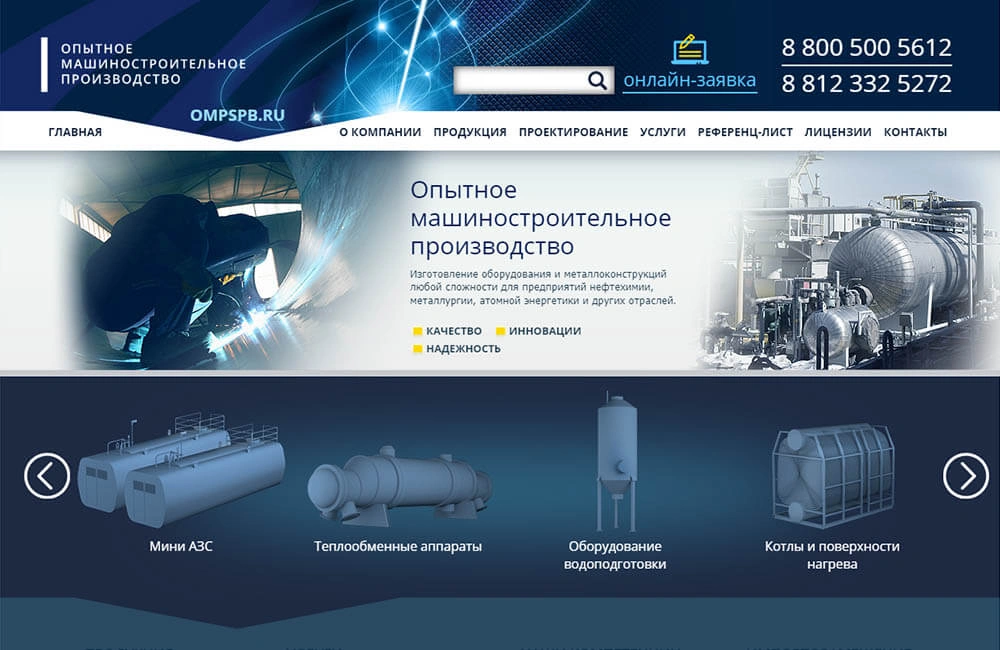Click inside the search input field
This screenshot has width=1000, height=650.
coord(518,81)
